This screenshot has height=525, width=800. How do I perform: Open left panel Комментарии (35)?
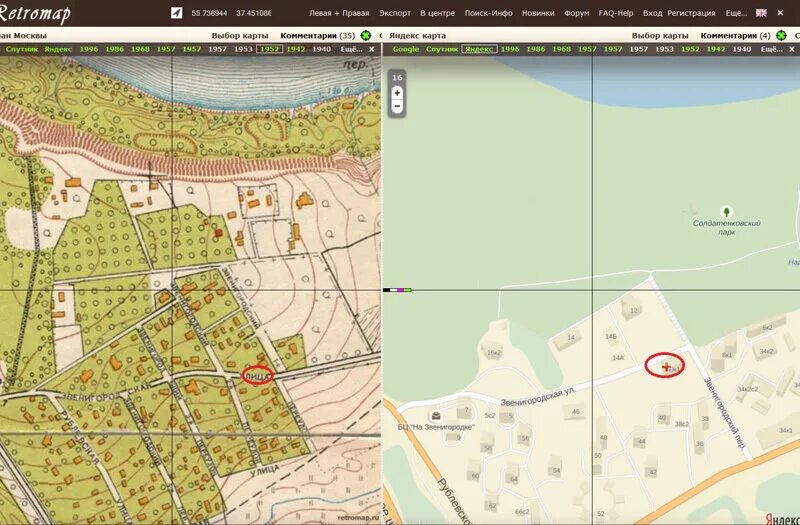317,36
